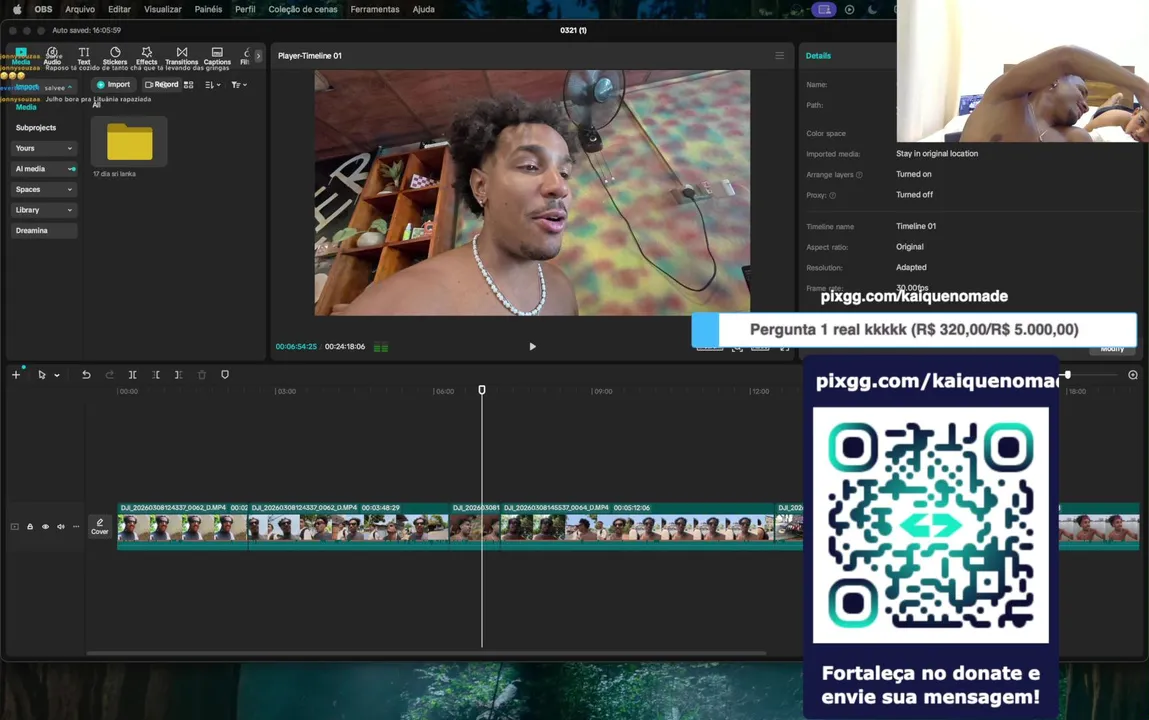Open the Apple menu

(18, 10)
